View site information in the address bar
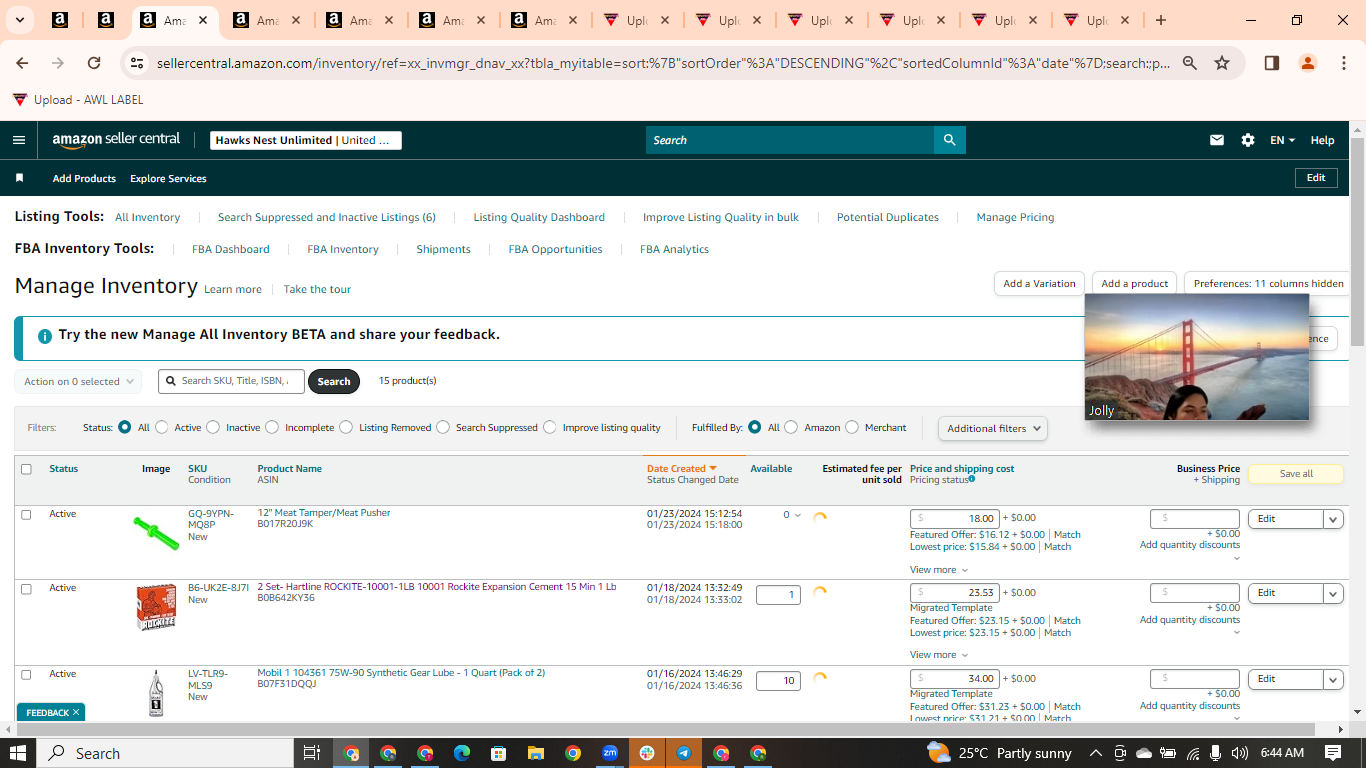This screenshot has width=1366, height=768. (x=137, y=63)
